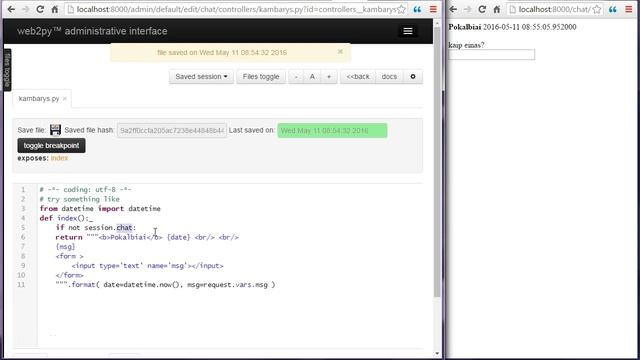
Task: Select the kambarys.py editor tab
Action: pos(39,99)
